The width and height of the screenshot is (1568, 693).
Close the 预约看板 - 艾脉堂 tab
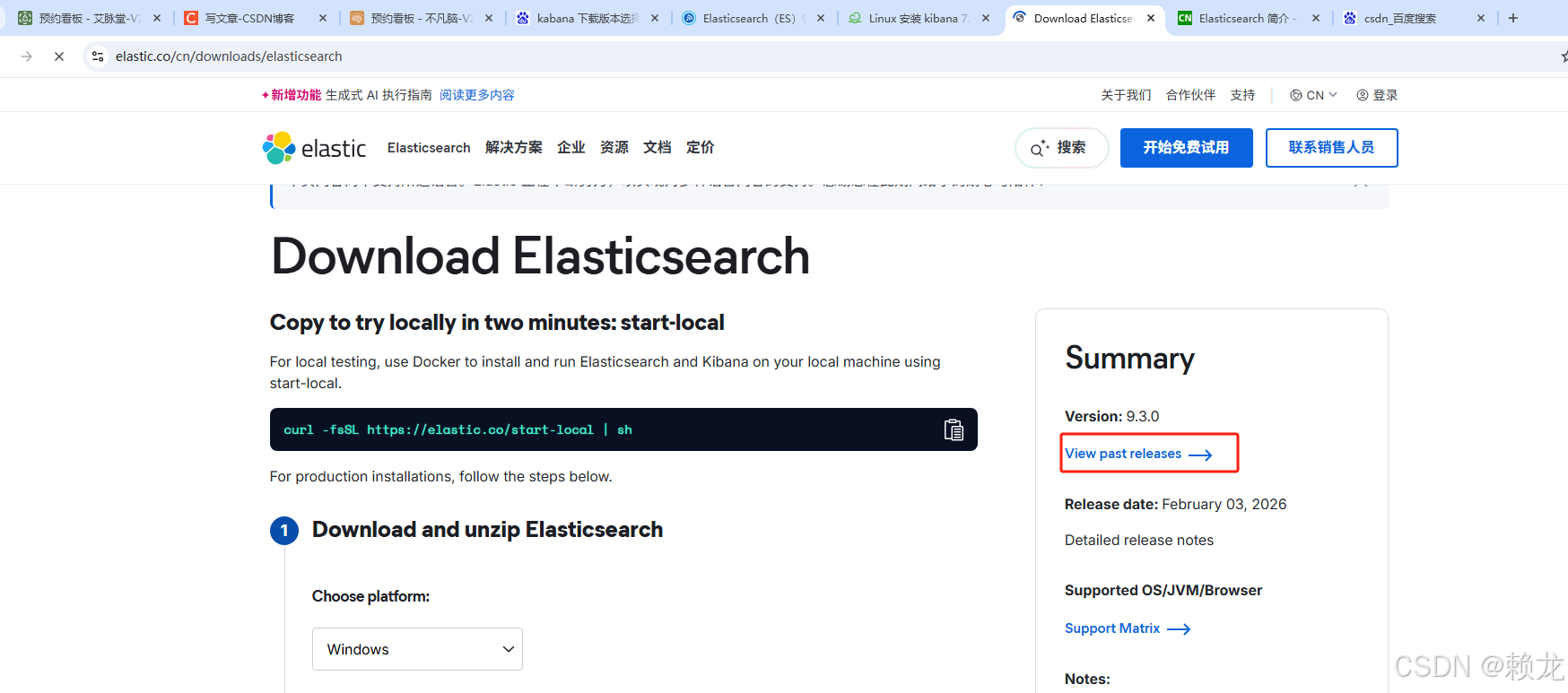157,18
